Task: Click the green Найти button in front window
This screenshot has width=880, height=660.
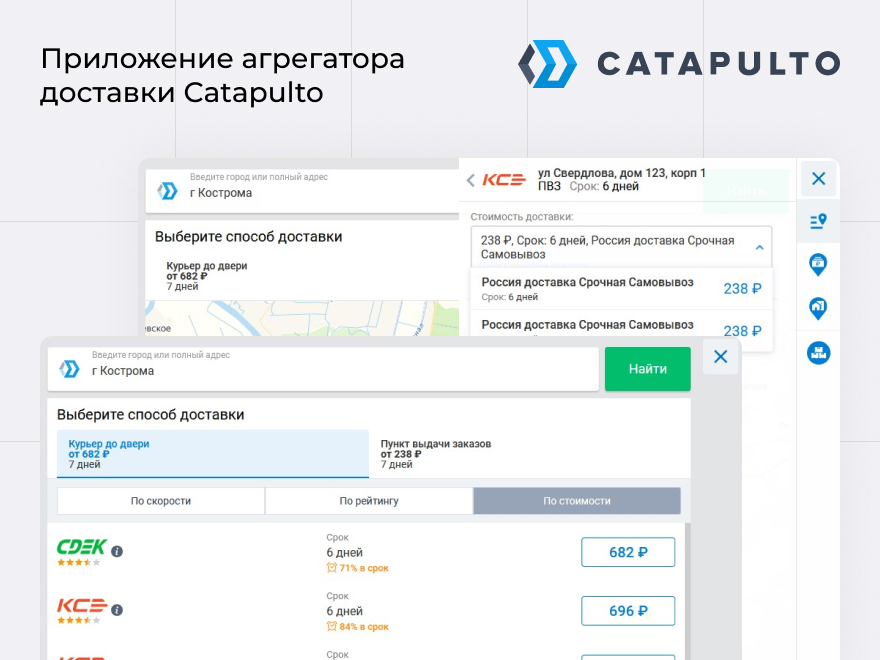Action: click(648, 369)
